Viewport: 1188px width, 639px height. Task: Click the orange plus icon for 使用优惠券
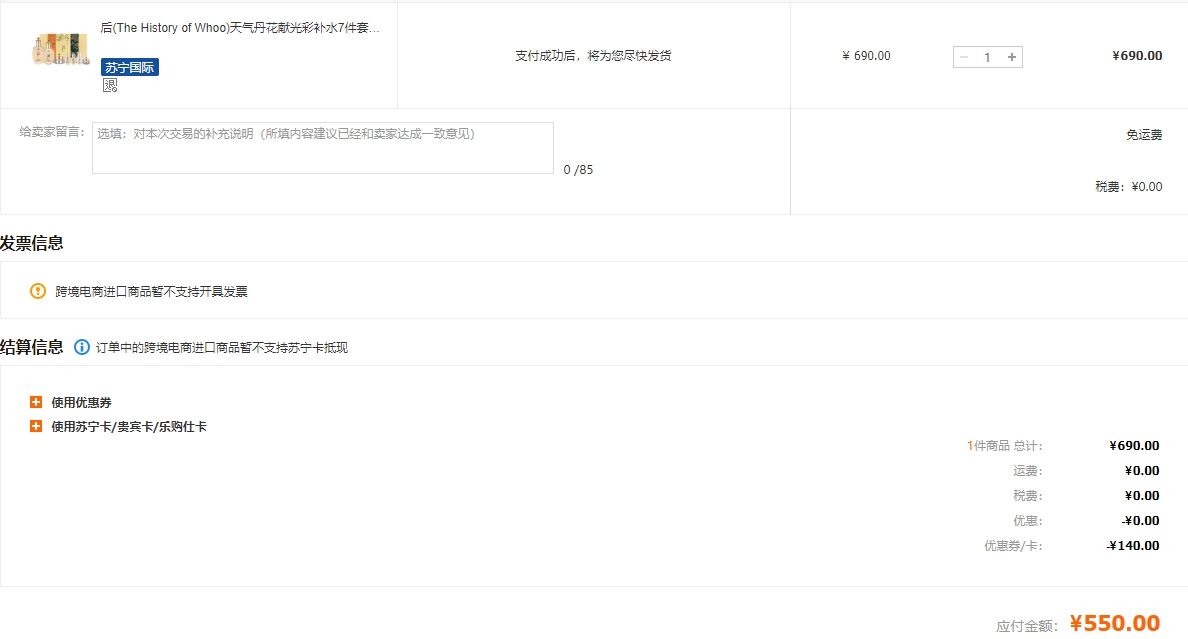tap(36, 402)
